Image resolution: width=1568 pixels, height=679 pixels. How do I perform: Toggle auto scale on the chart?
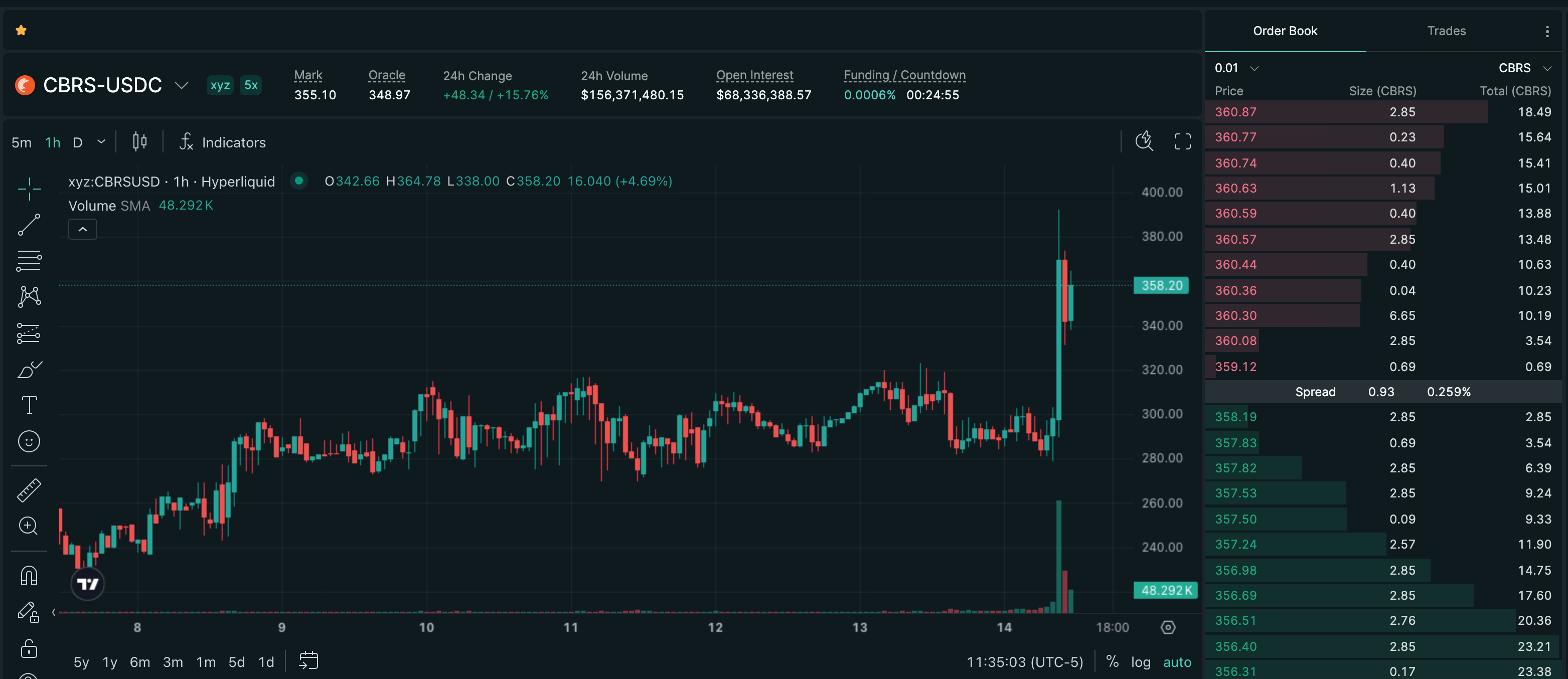(x=1177, y=662)
